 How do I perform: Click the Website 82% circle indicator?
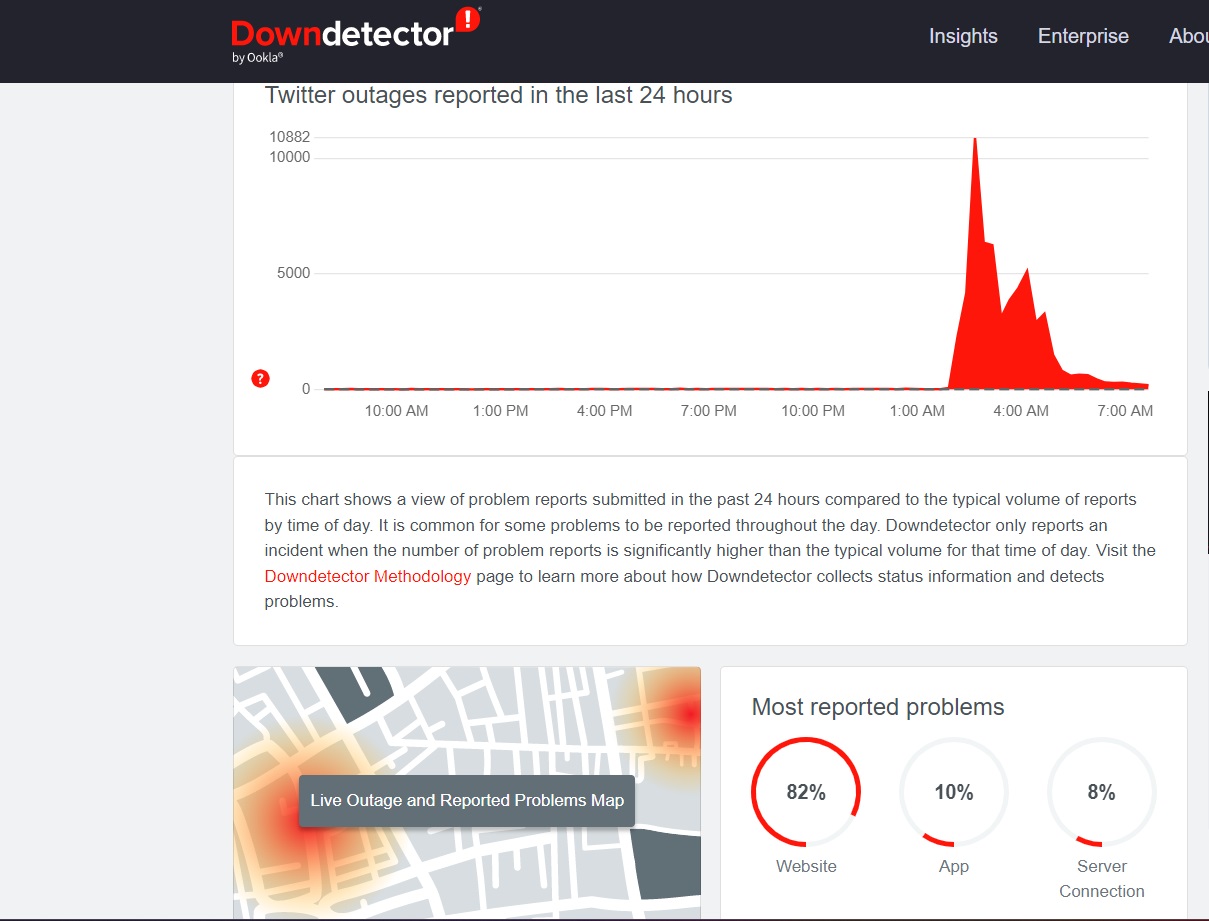click(806, 792)
